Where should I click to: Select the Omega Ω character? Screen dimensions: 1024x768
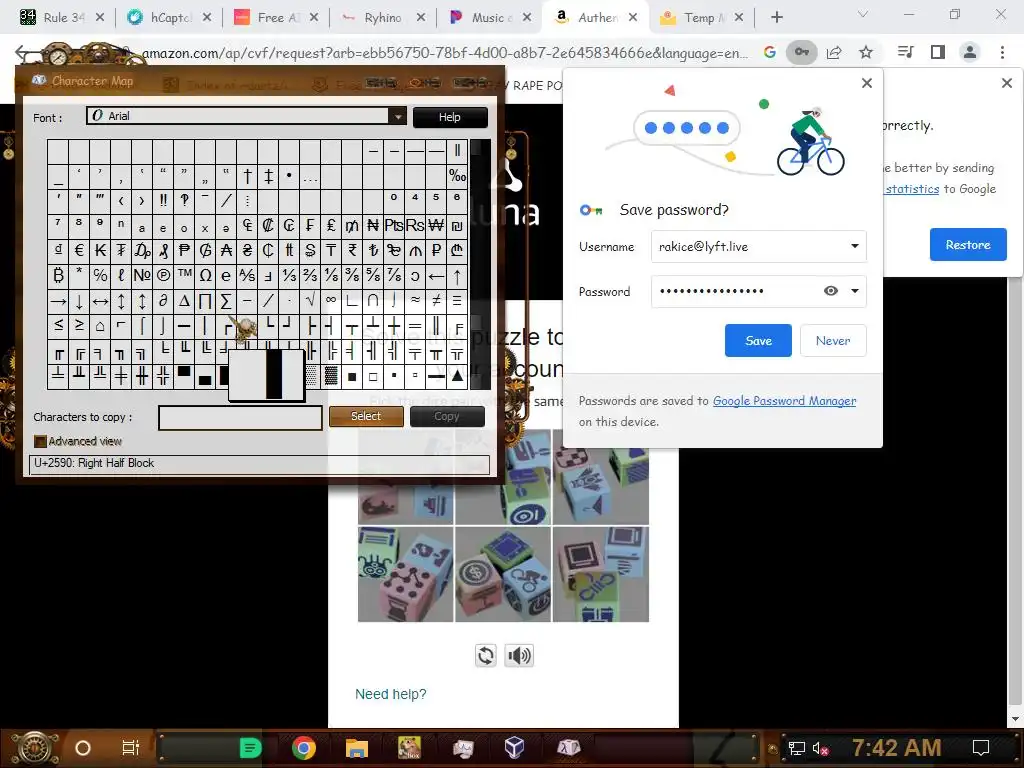click(x=205, y=275)
